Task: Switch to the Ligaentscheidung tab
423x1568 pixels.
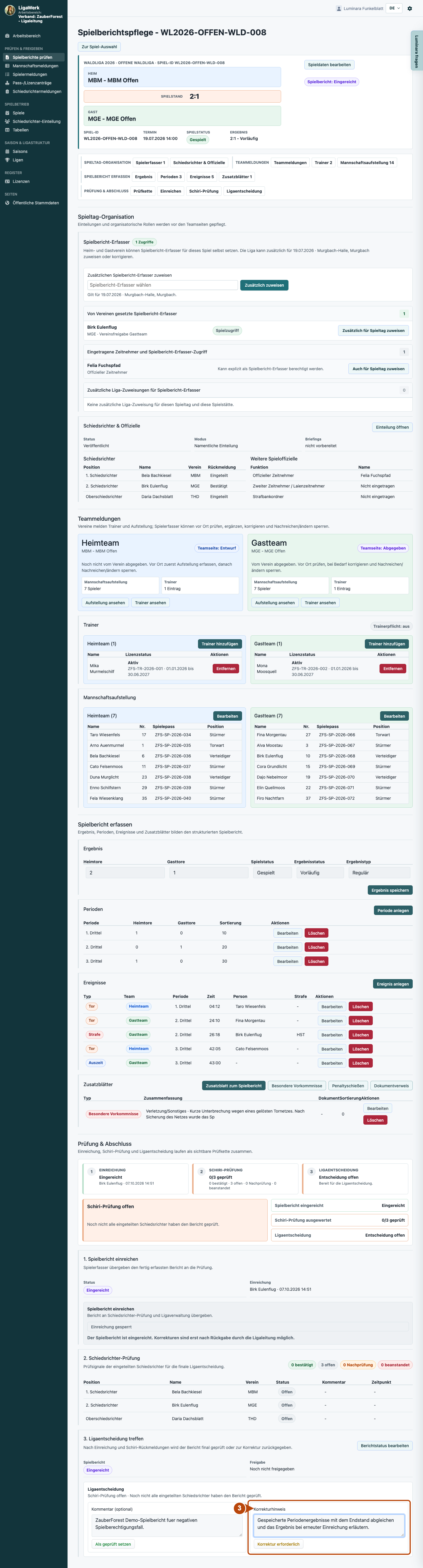Action: [244, 191]
